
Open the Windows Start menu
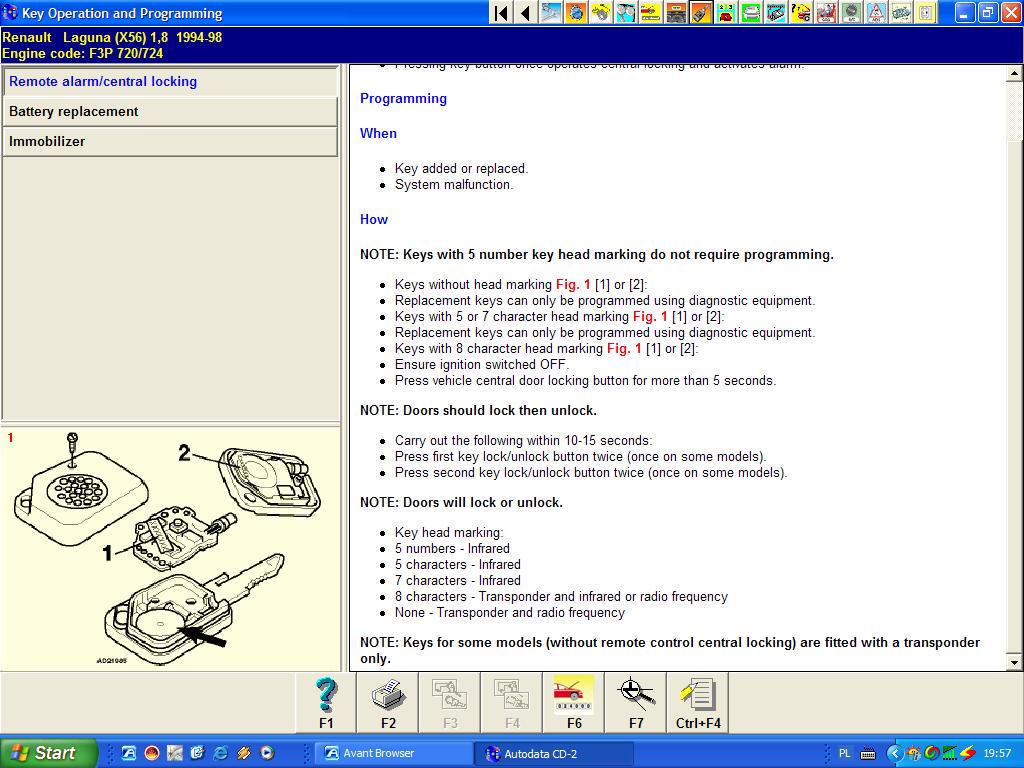[x=48, y=753]
